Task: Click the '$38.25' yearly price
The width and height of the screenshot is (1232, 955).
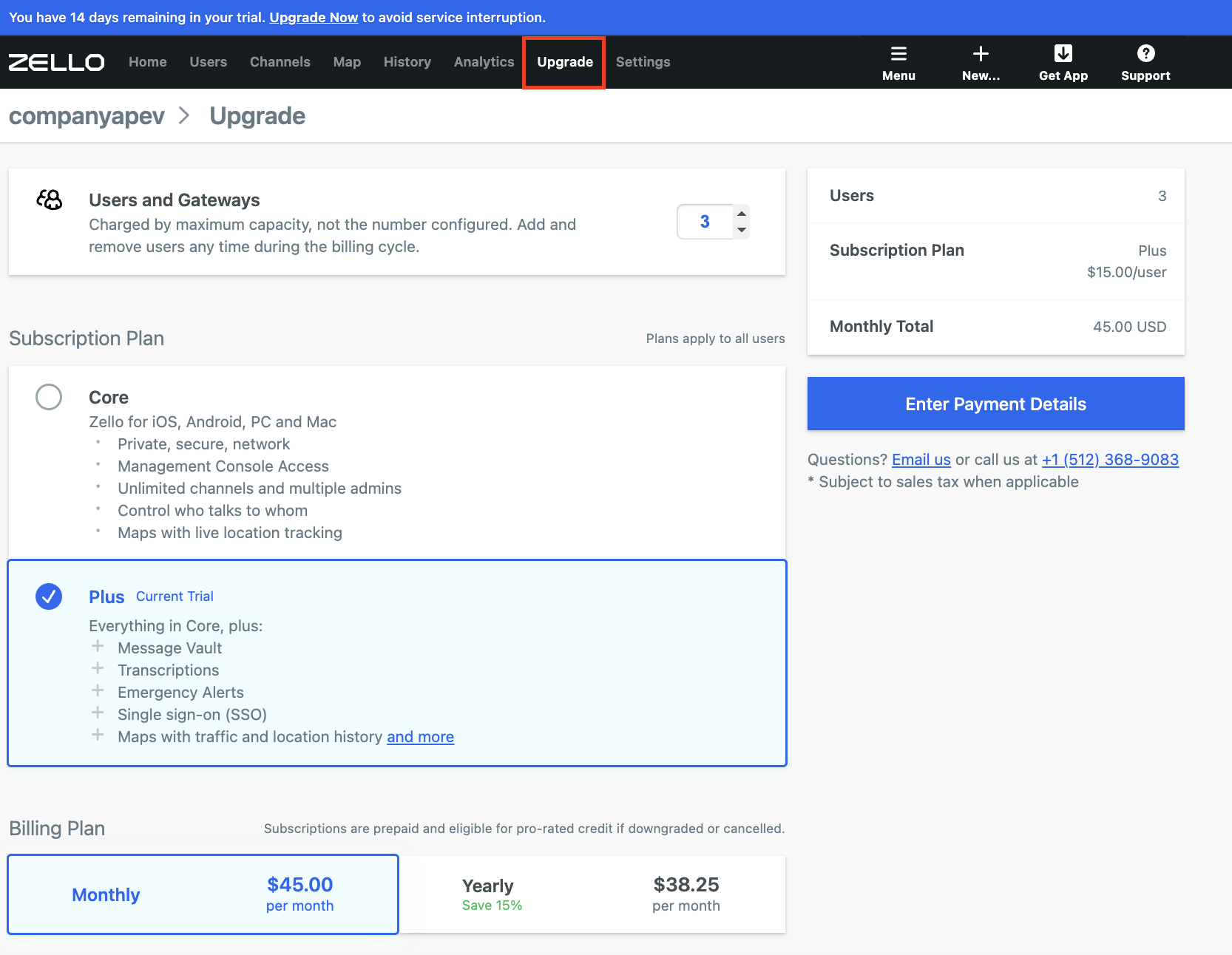Action: point(686,884)
